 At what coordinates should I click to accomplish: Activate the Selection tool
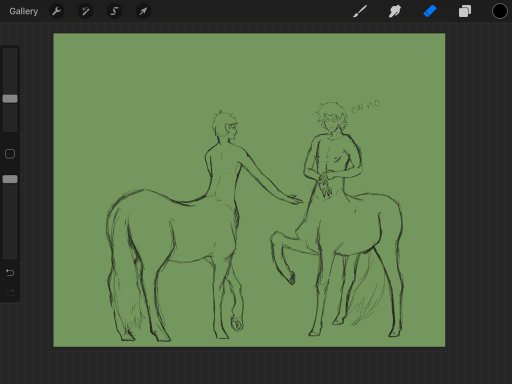114,11
